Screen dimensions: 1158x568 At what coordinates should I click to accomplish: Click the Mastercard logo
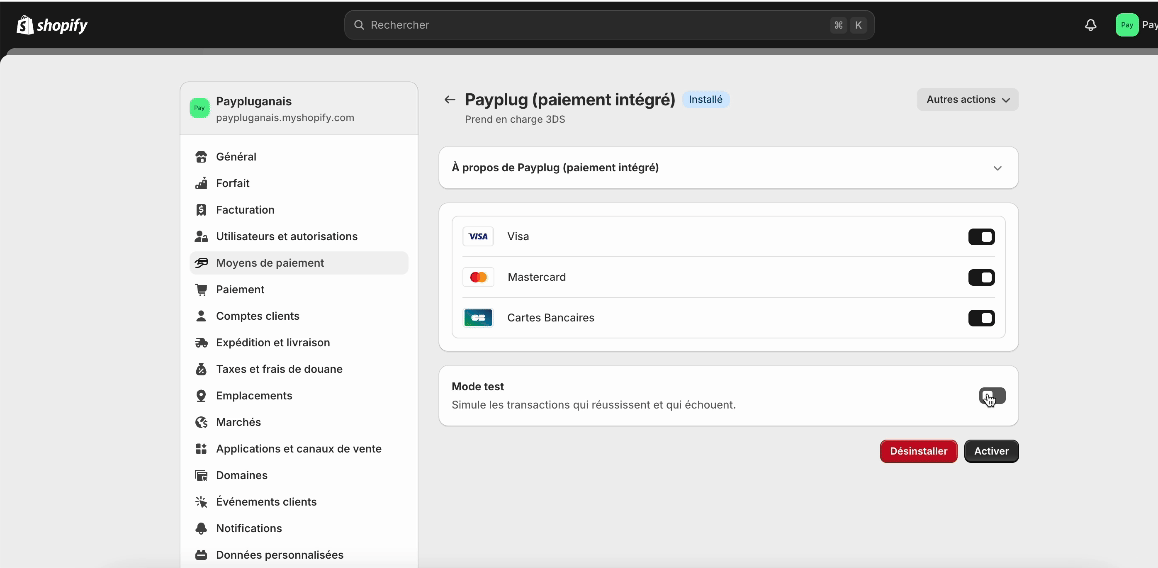coord(478,277)
